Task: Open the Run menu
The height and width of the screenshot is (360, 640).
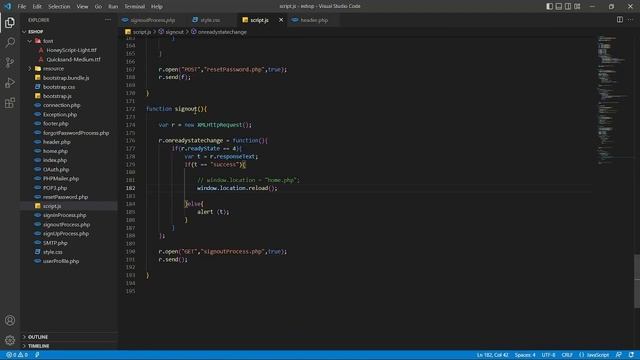Action: tap(113, 7)
